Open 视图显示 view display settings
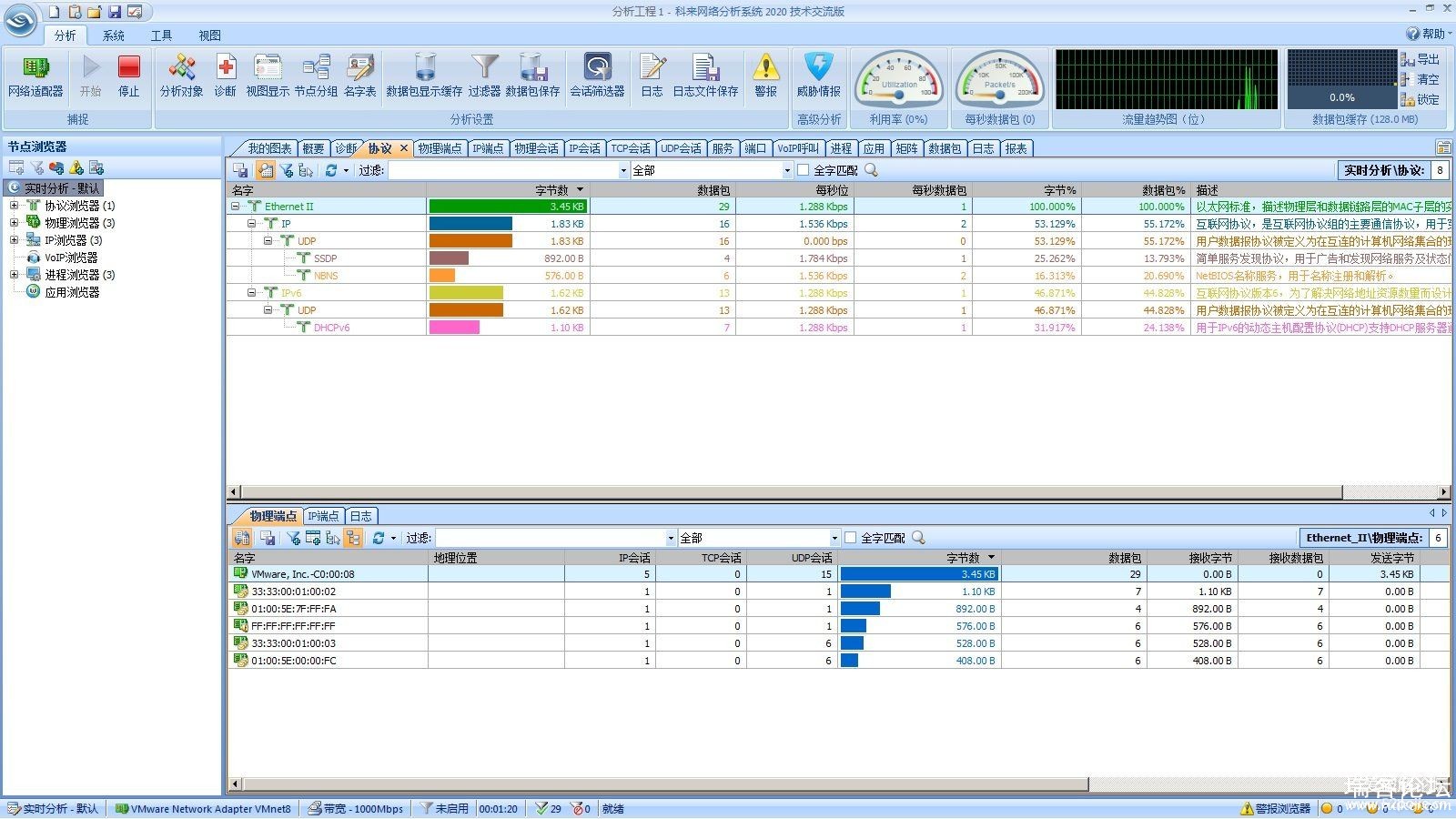1456x819 pixels. tap(268, 76)
